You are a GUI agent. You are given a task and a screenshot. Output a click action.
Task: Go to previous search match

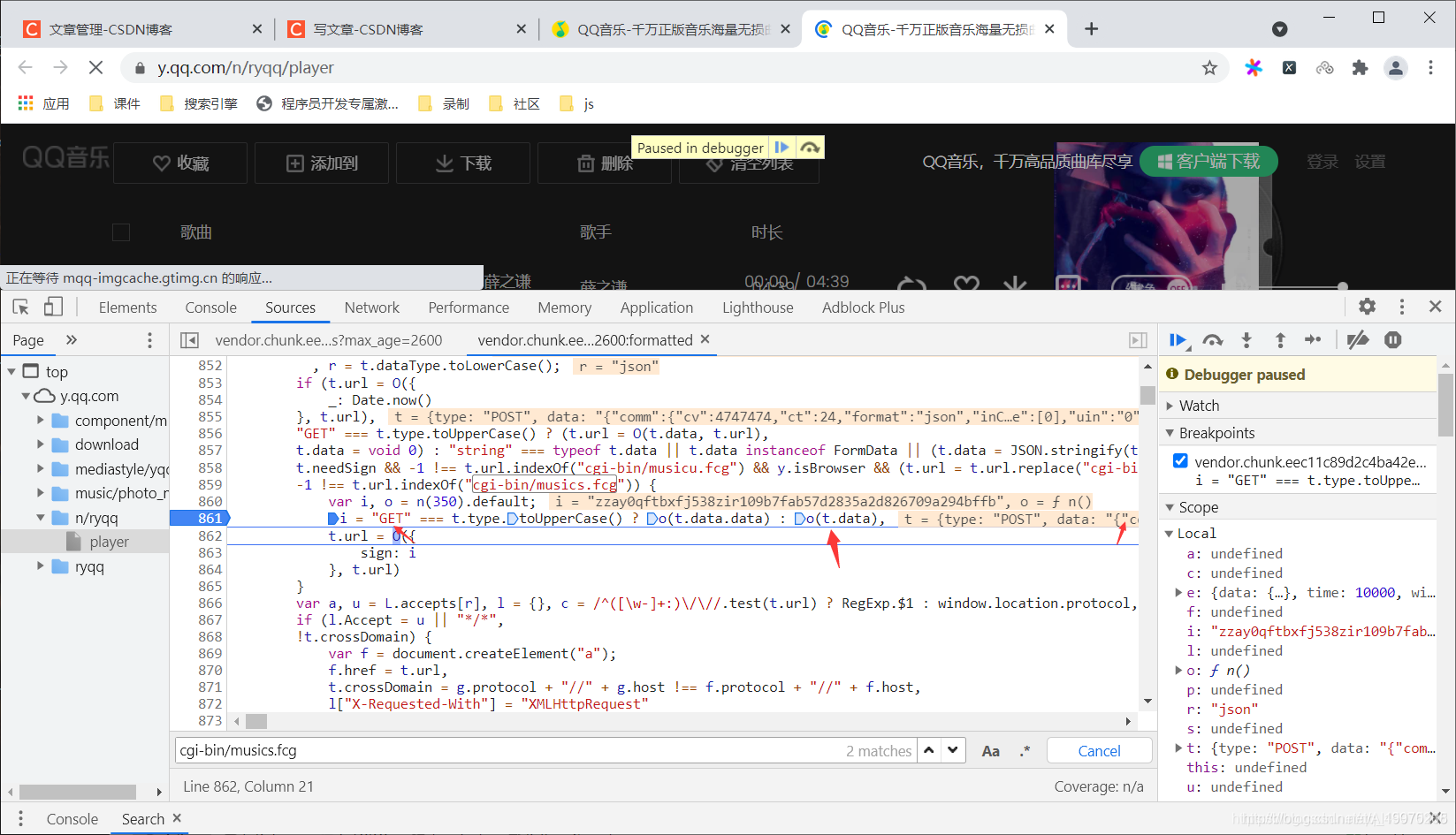(929, 750)
